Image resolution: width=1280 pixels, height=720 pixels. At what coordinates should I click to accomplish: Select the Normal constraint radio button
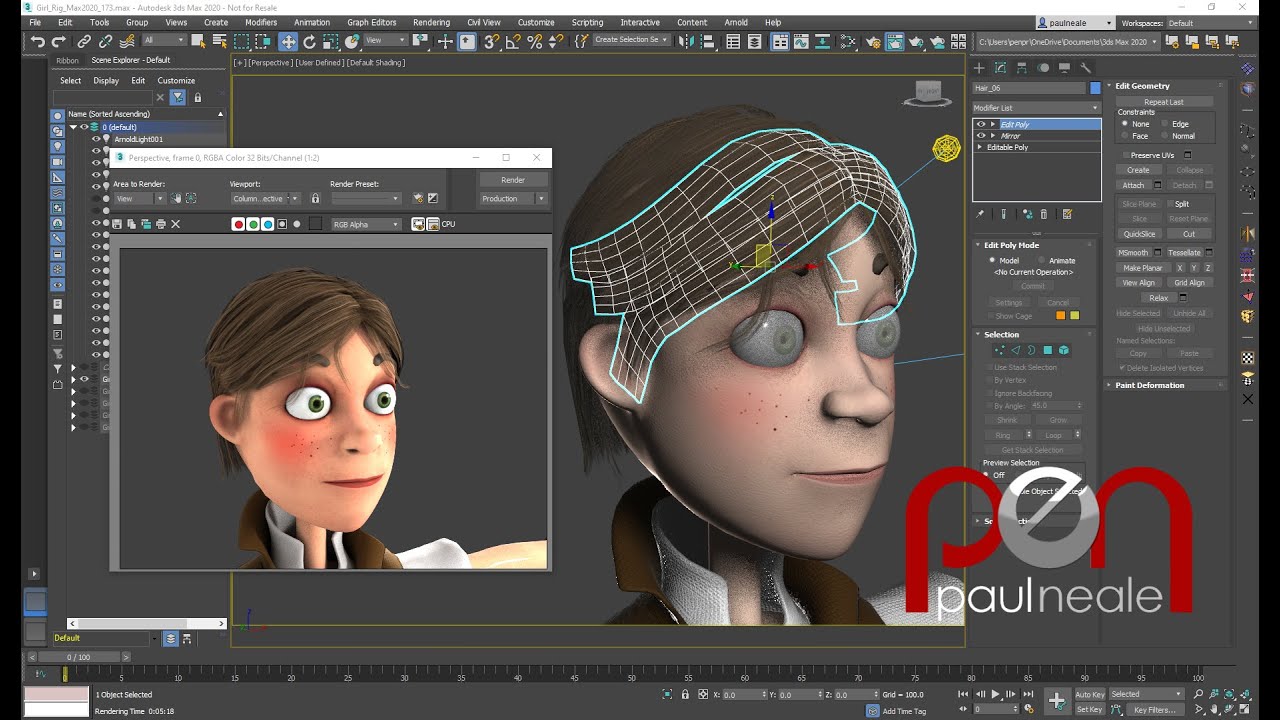point(1165,136)
